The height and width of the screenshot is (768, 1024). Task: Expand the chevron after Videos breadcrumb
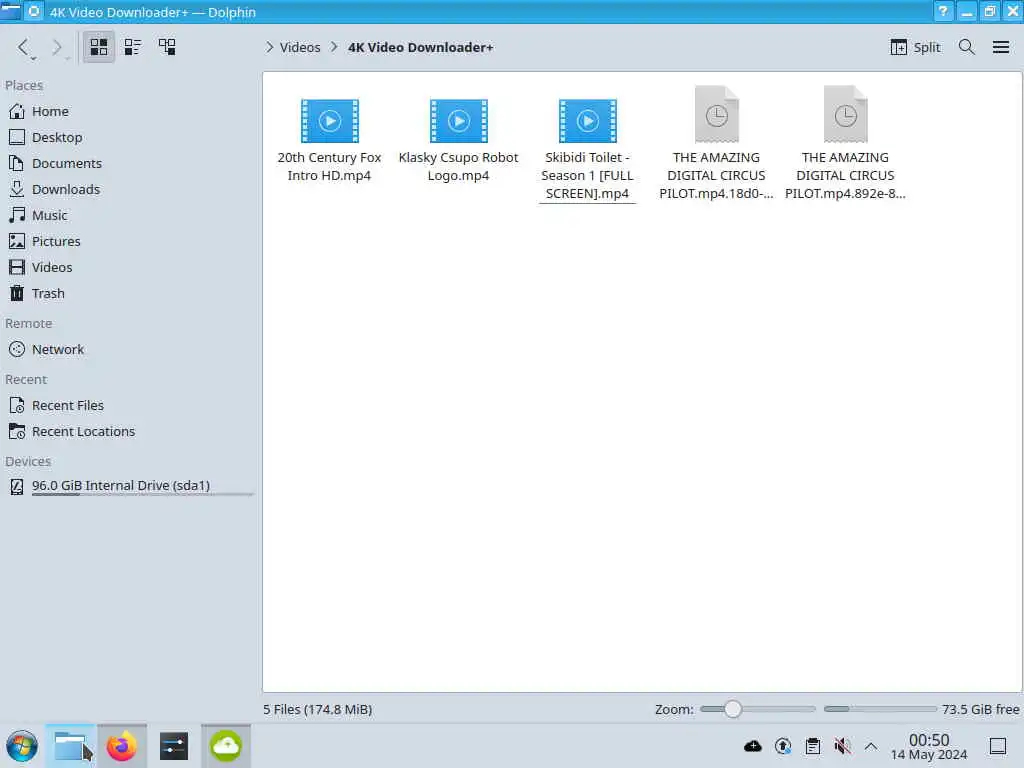(334, 48)
